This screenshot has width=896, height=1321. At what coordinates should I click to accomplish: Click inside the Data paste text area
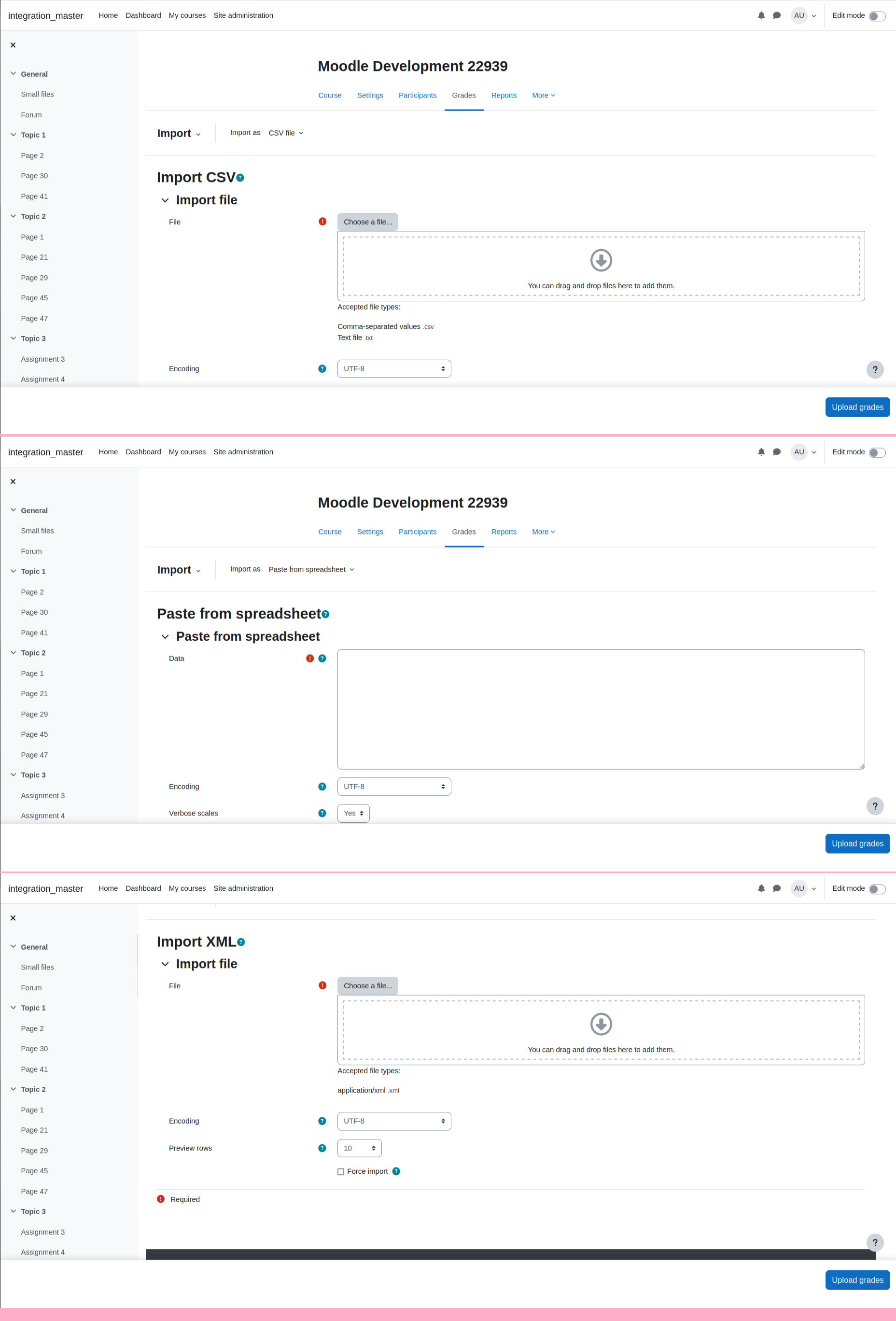tap(601, 709)
